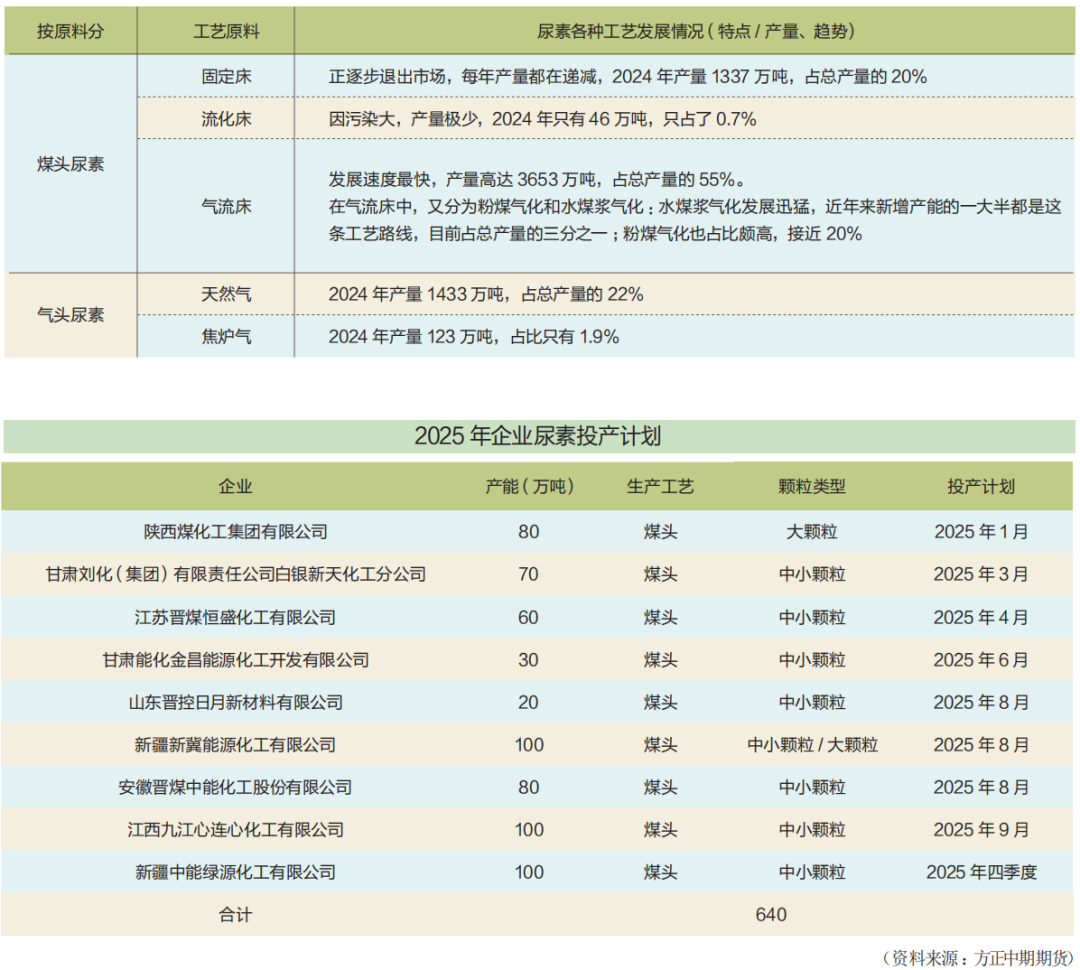Click capacity '70' in 甘肃刘化 row
This screenshot has width=1080, height=970.
[528, 574]
